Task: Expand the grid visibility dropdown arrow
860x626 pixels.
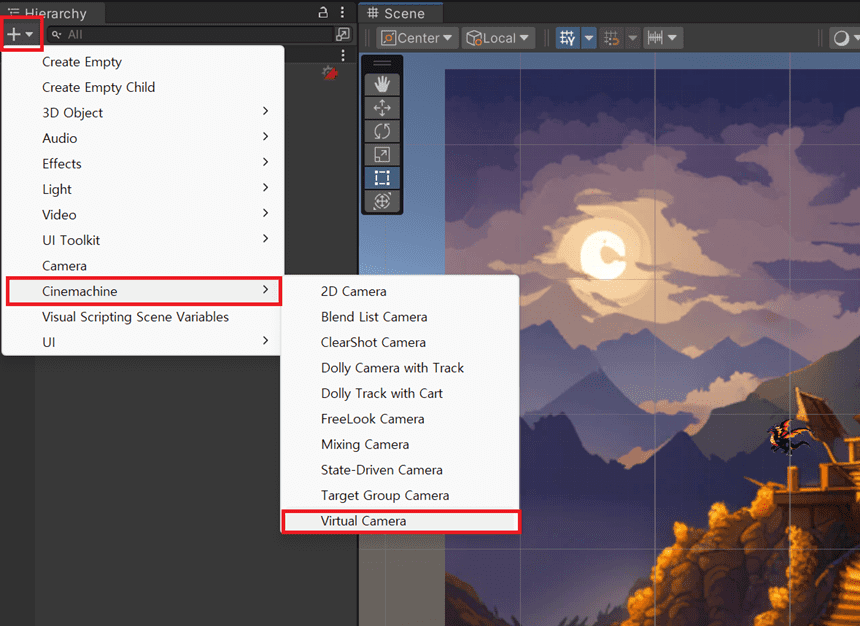Action: point(589,38)
